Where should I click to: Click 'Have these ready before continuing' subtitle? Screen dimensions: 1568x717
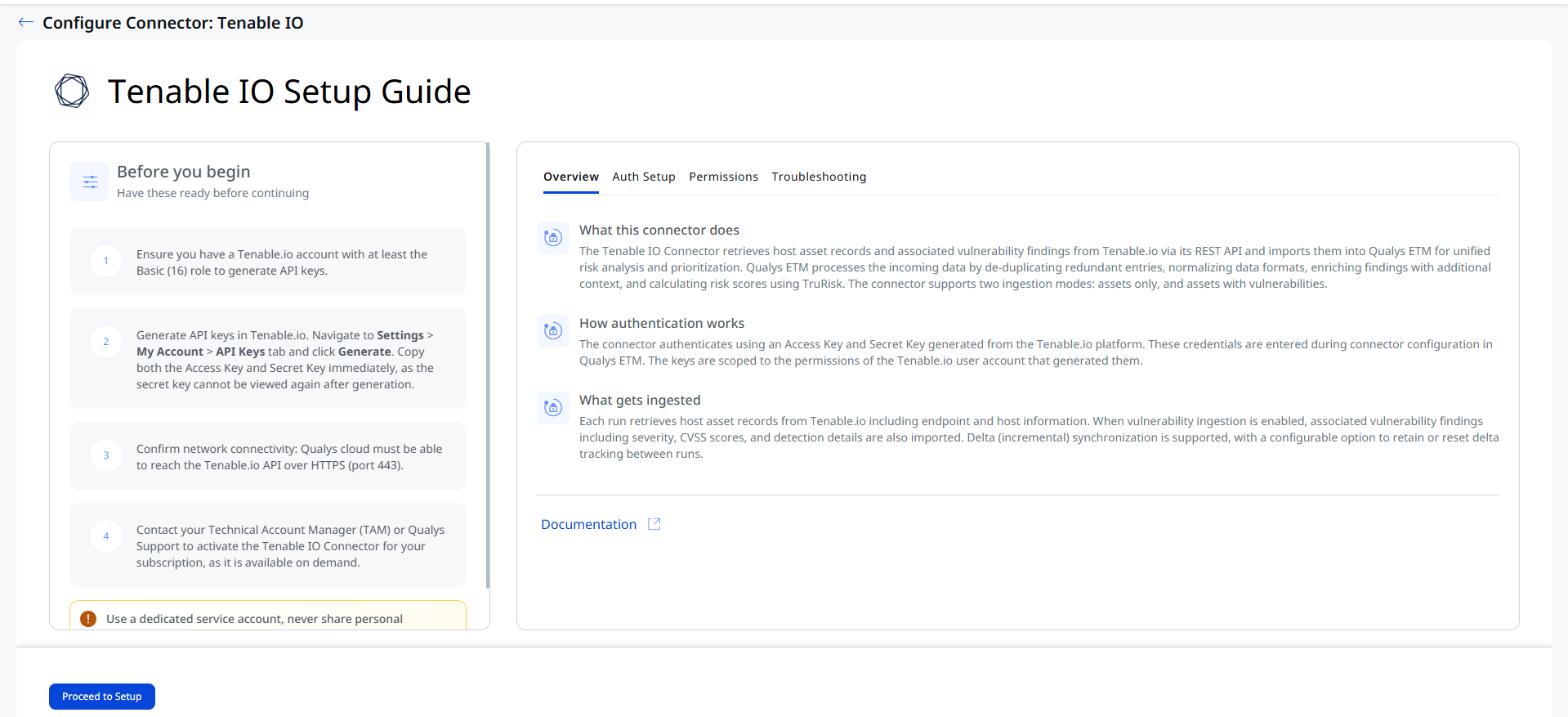[212, 193]
